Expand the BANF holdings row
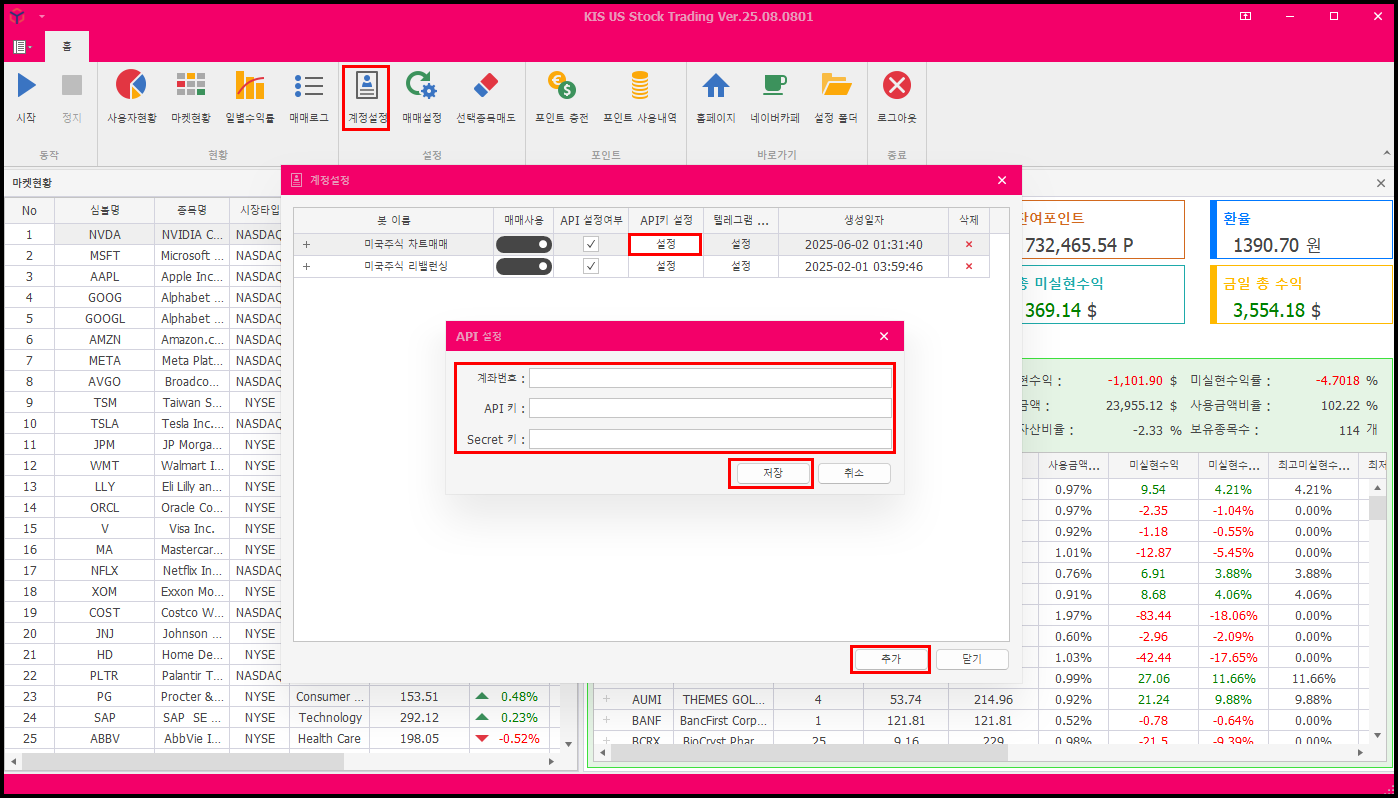 [x=605, y=720]
